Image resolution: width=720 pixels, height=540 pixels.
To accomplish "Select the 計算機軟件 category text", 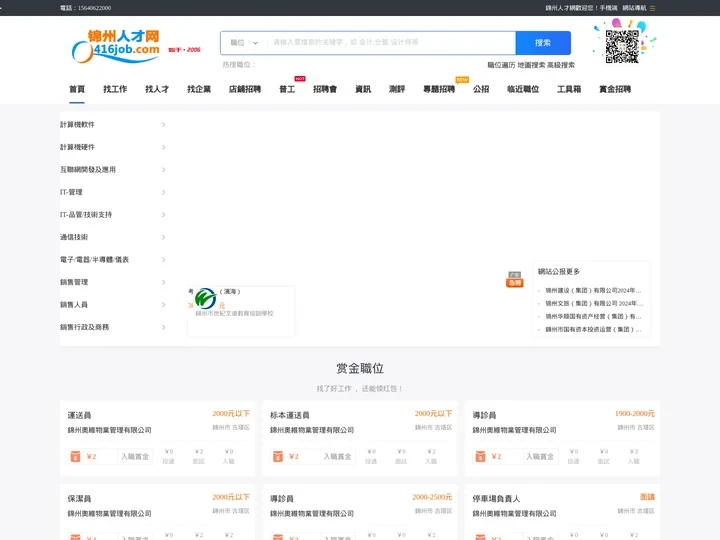I will click(77, 124).
